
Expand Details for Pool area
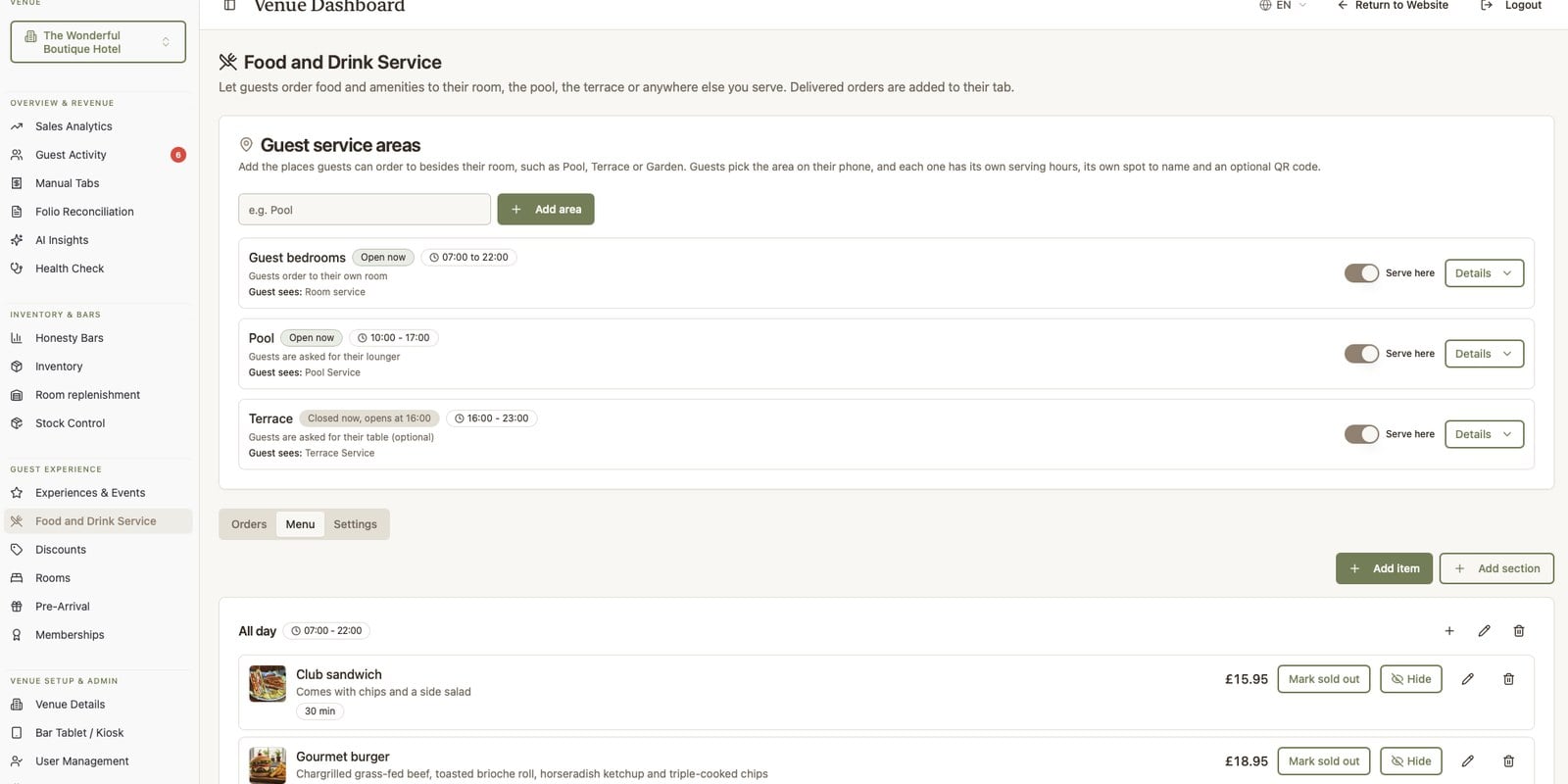point(1485,354)
